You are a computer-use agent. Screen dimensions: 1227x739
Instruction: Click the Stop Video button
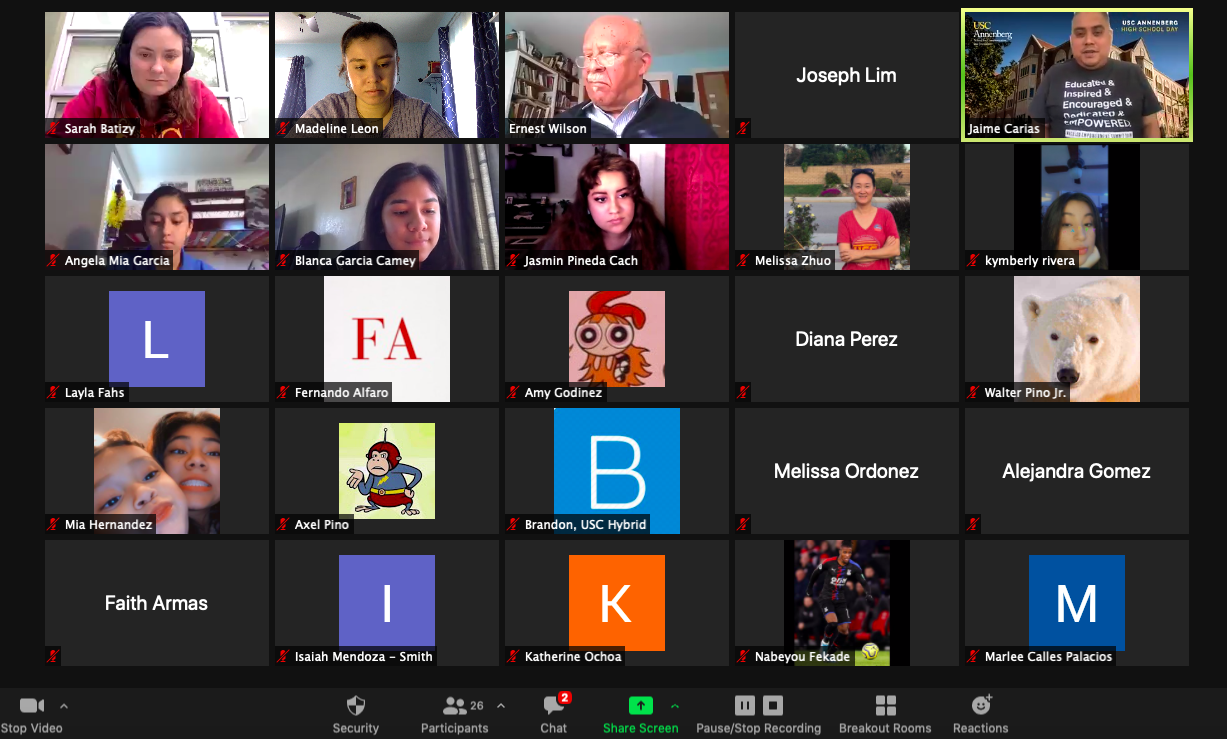coord(33,712)
